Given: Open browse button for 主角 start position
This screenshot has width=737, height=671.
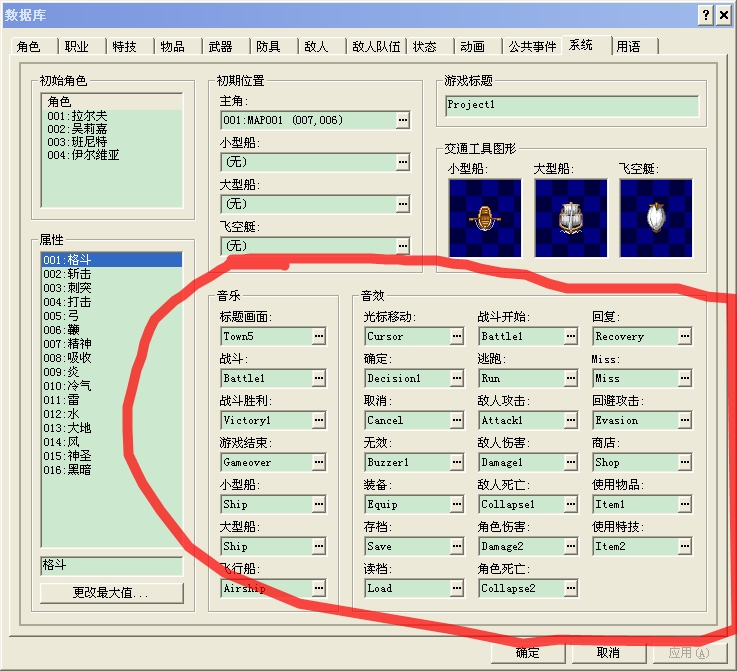Looking at the screenshot, I should click(x=403, y=120).
